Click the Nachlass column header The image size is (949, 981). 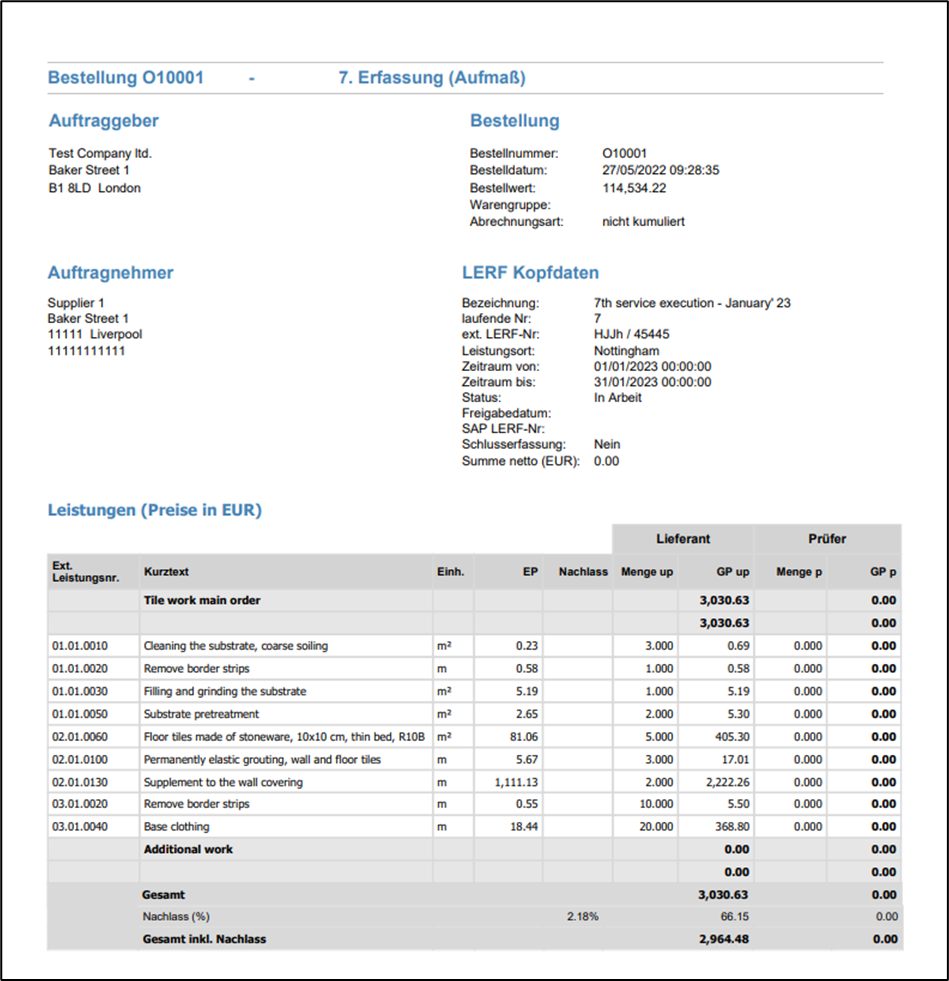pyautogui.click(x=583, y=572)
